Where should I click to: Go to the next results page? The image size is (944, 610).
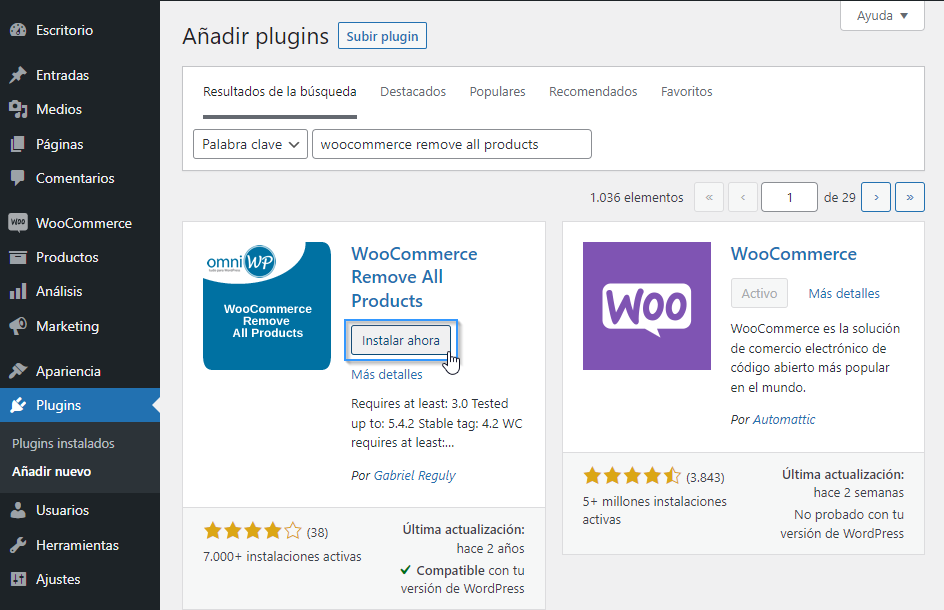[876, 197]
